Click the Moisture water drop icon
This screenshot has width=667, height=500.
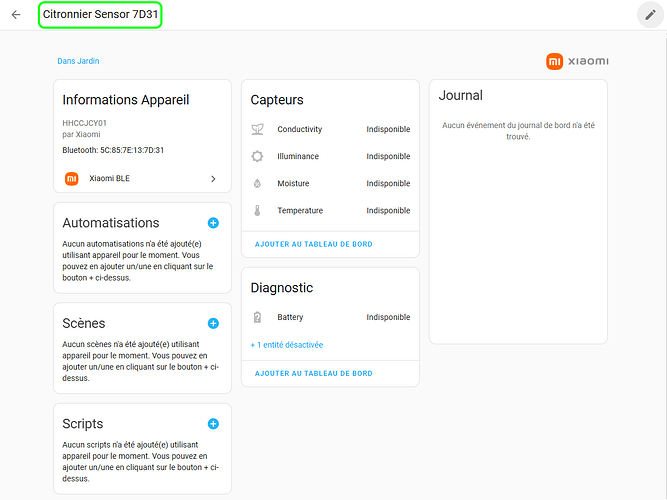(x=257, y=184)
